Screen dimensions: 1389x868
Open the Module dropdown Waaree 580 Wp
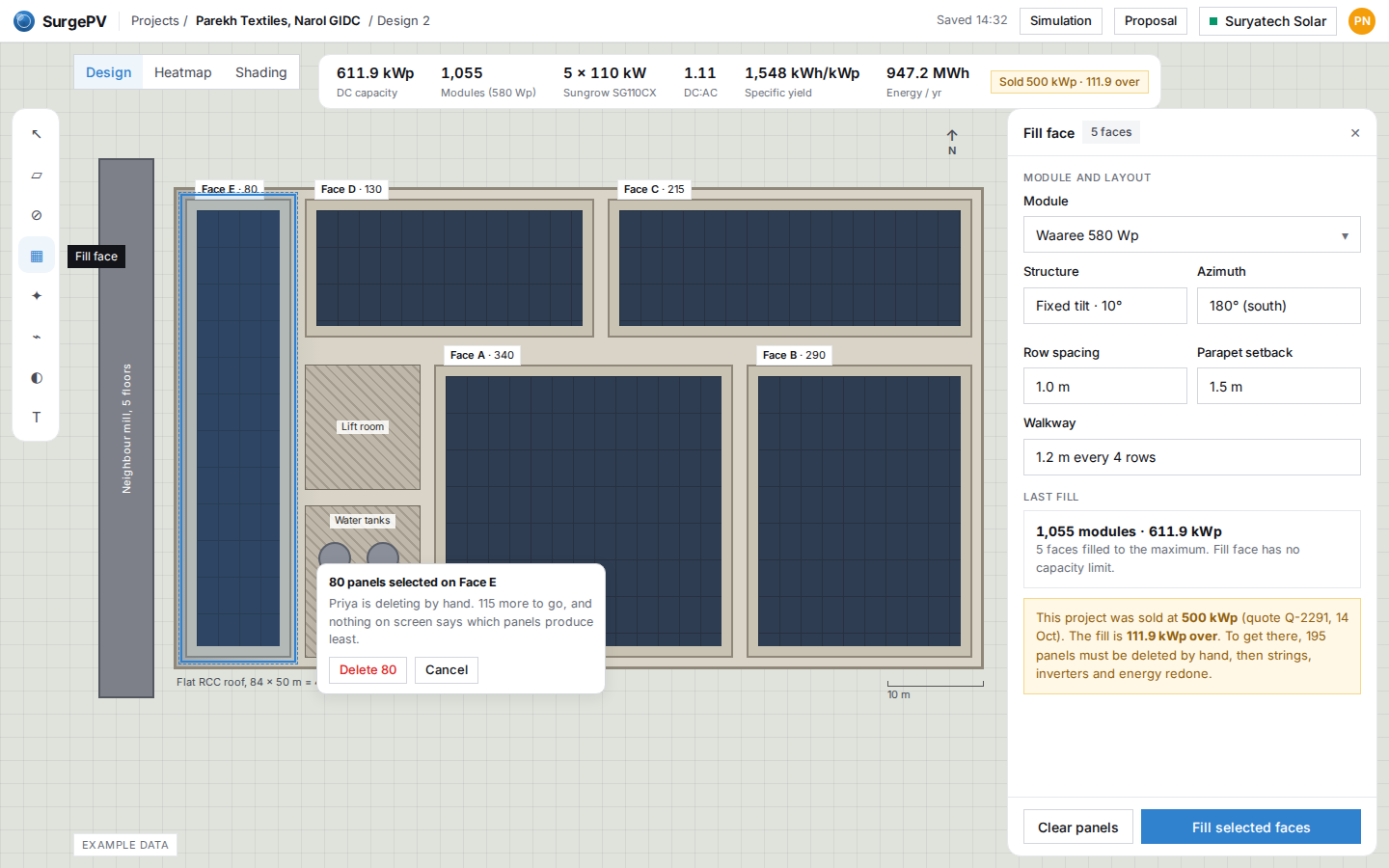[1192, 234]
